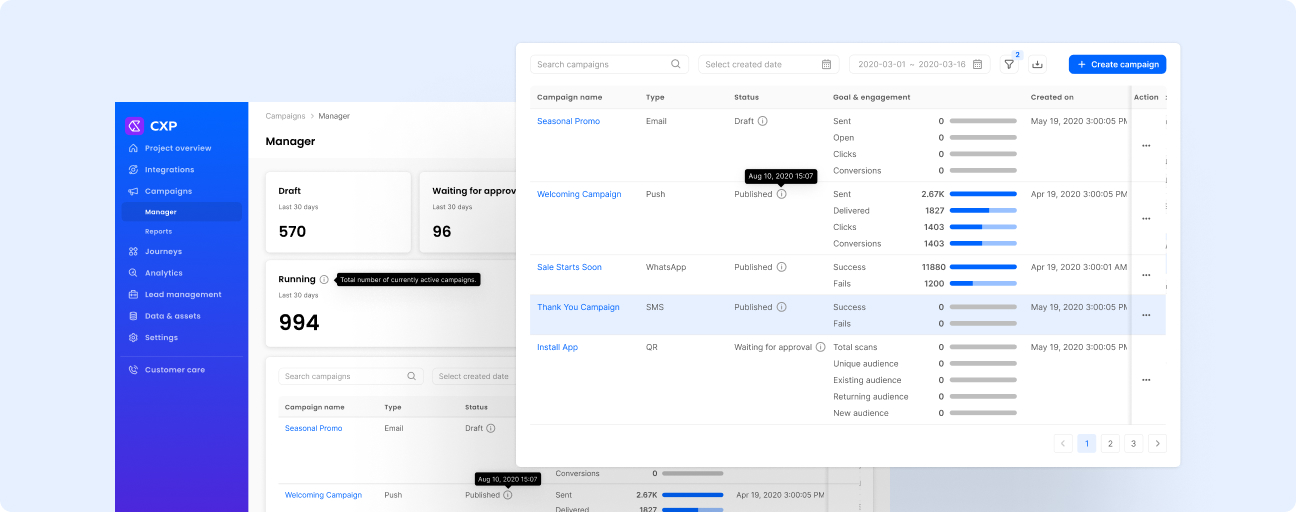The width and height of the screenshot is (1296, 512).
Task: Click the Customer care phone icon
Action: (133, 370)
